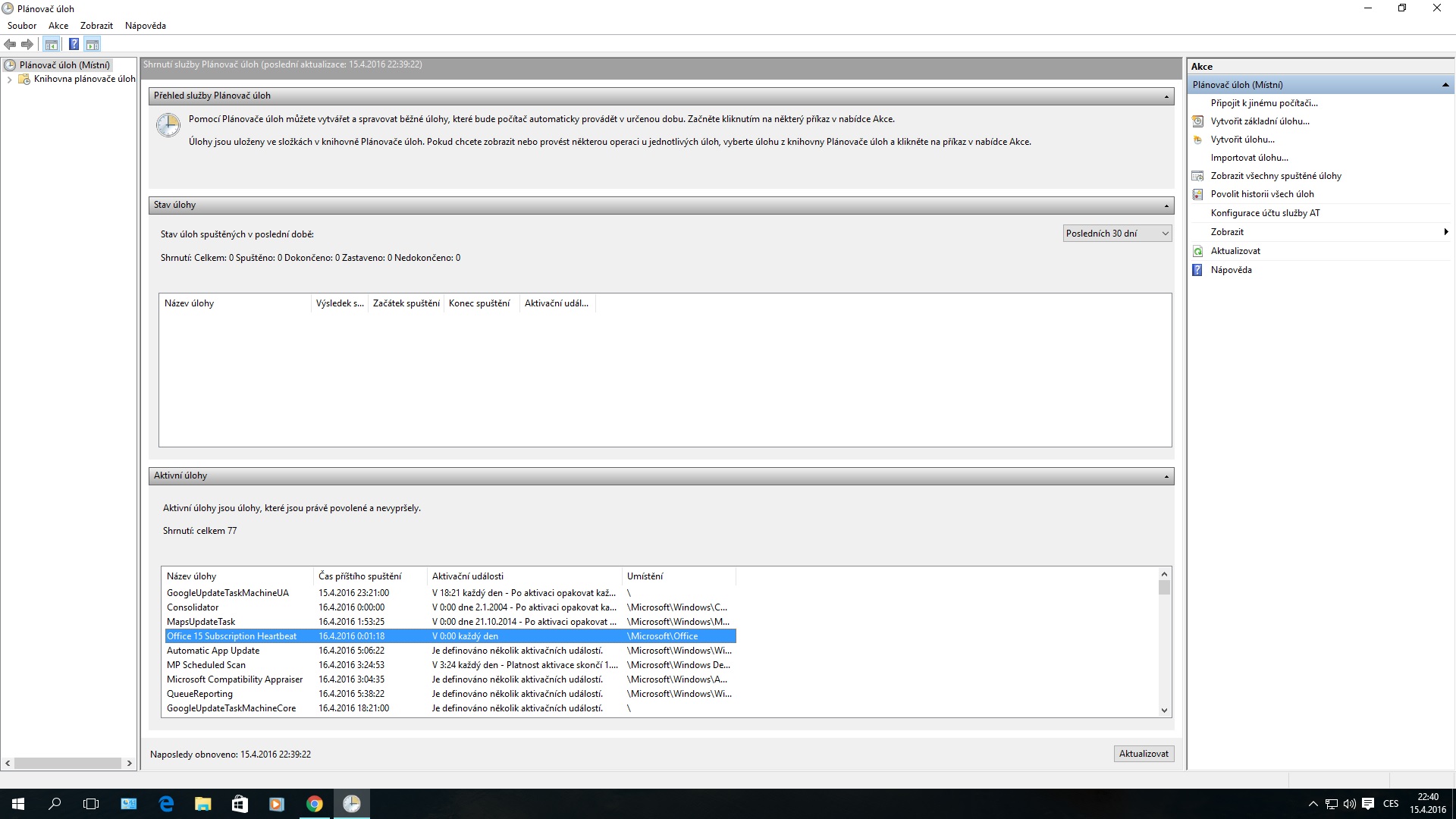Click Povolit historii všech úloh icon
The width and height of the screenshot is (1456, 819).
click(1197, 194)
